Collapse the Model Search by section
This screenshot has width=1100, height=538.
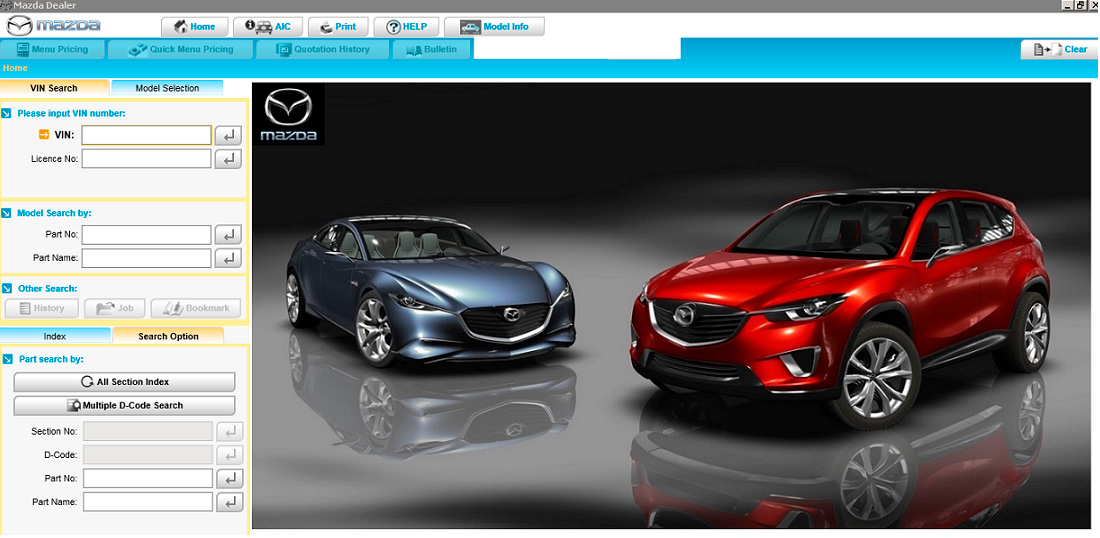7,213
